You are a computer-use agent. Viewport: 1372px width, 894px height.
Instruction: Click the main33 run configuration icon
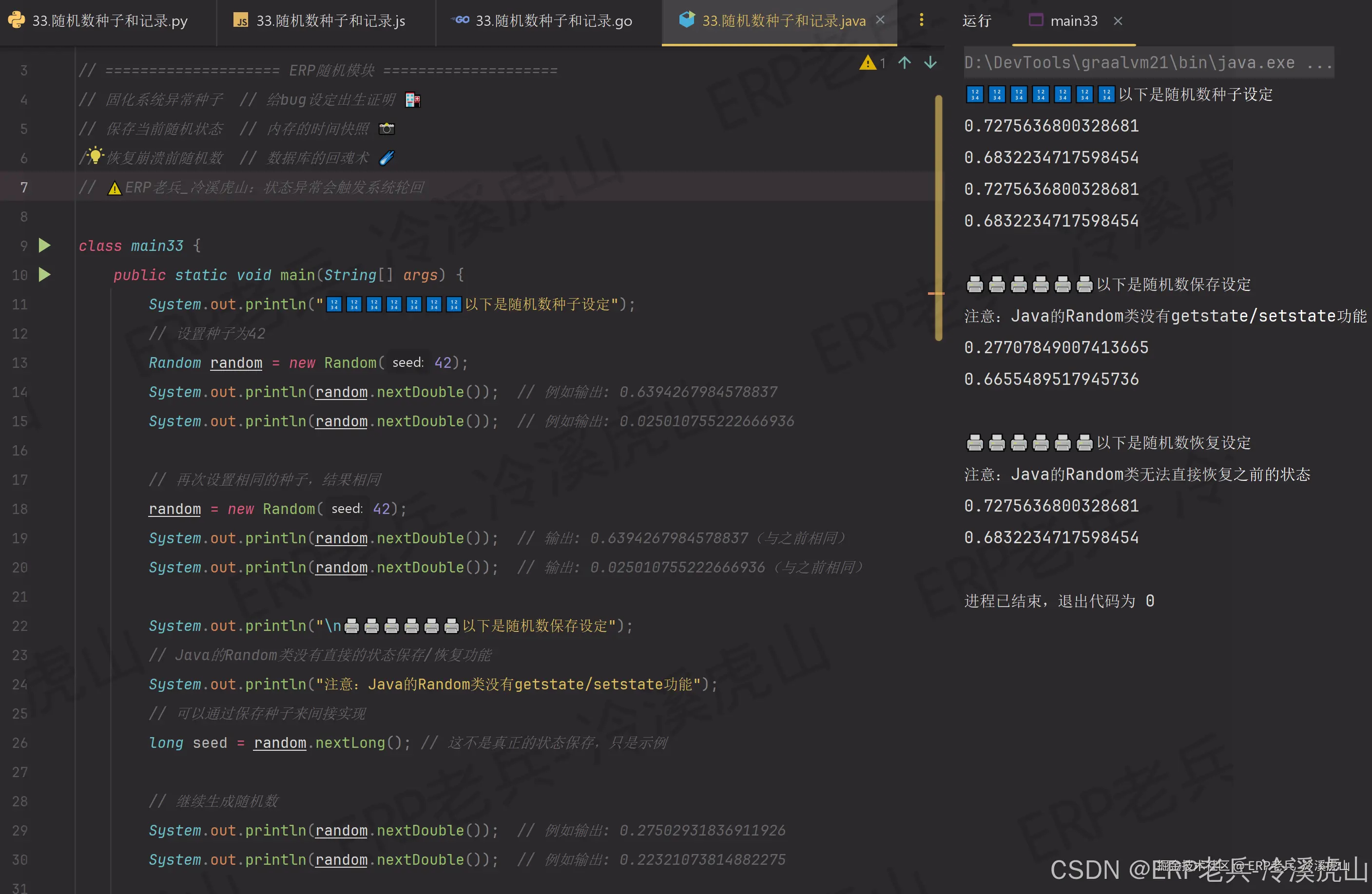tap(1036, 20)
